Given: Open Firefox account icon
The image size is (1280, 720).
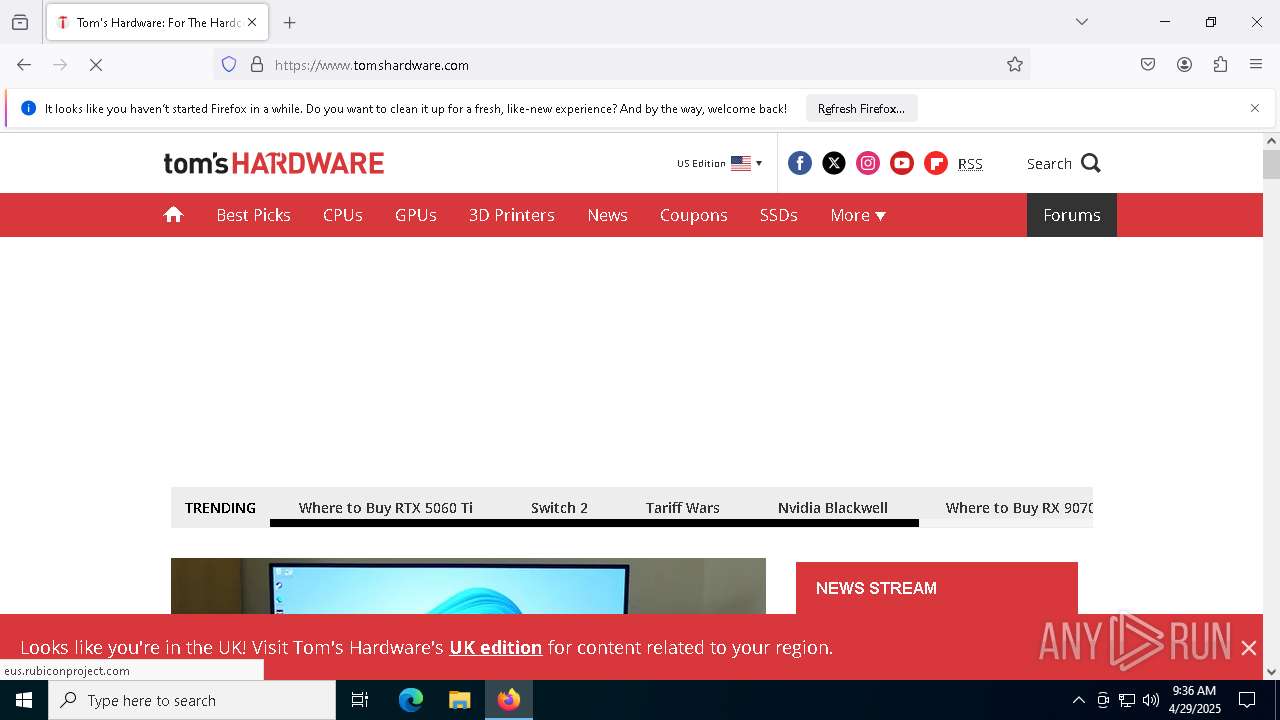Looking at the screenshot, I should (1184, 65).
